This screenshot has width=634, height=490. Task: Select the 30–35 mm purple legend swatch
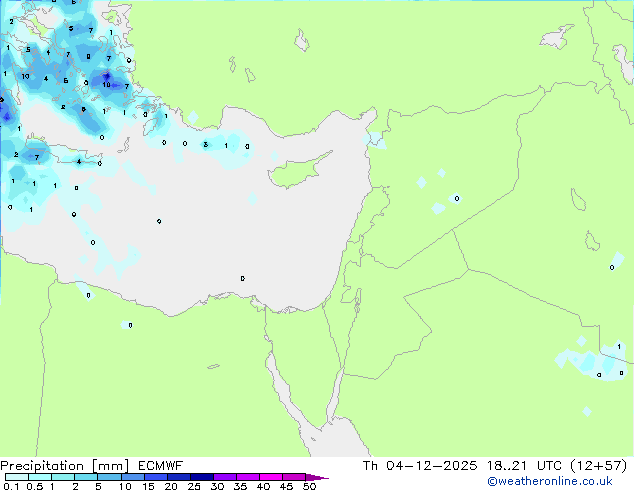(224, 477)
